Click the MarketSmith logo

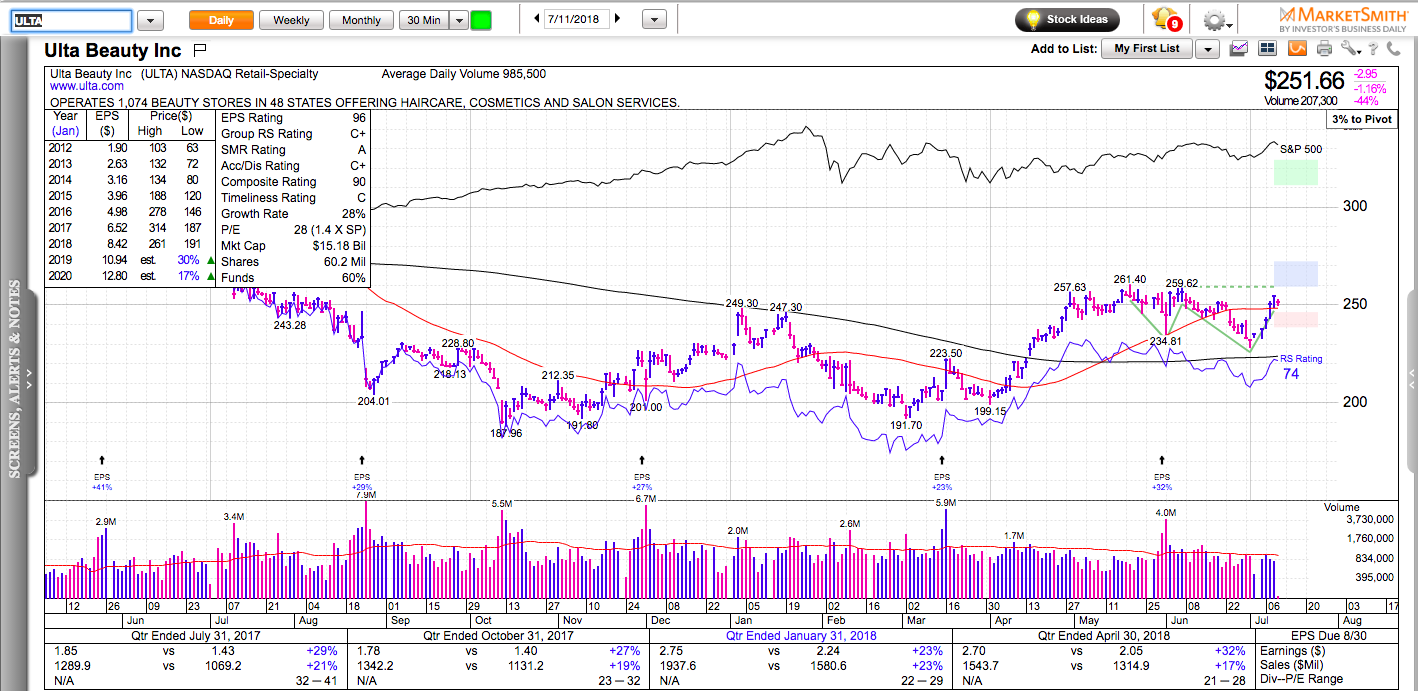pyautogui.click(x=1342, y=19)
